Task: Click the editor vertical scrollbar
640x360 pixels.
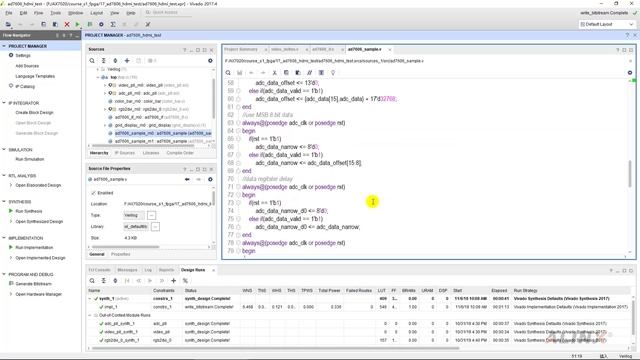Action: coord(630,173)
